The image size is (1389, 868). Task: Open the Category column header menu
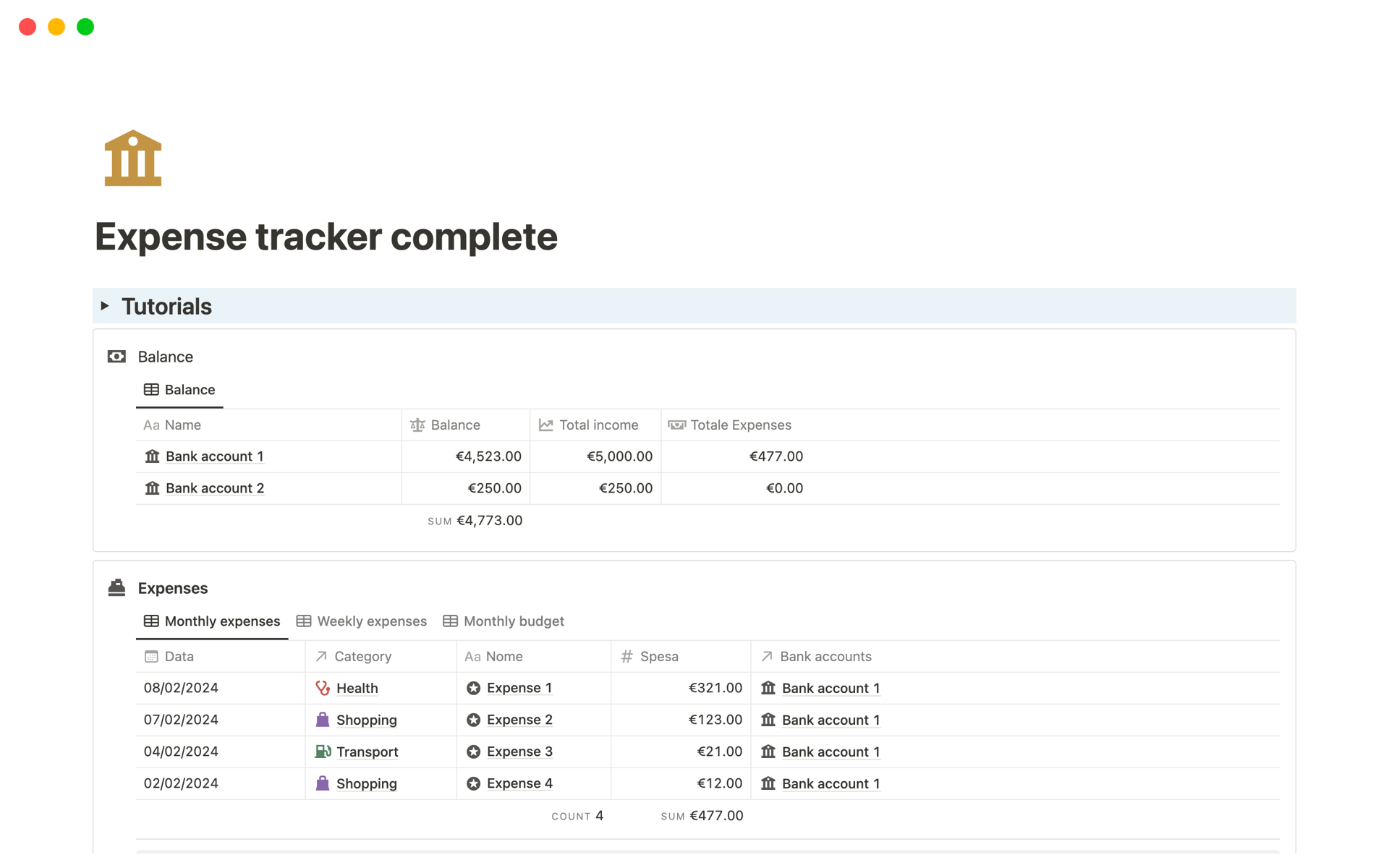(x=362, y=657)
